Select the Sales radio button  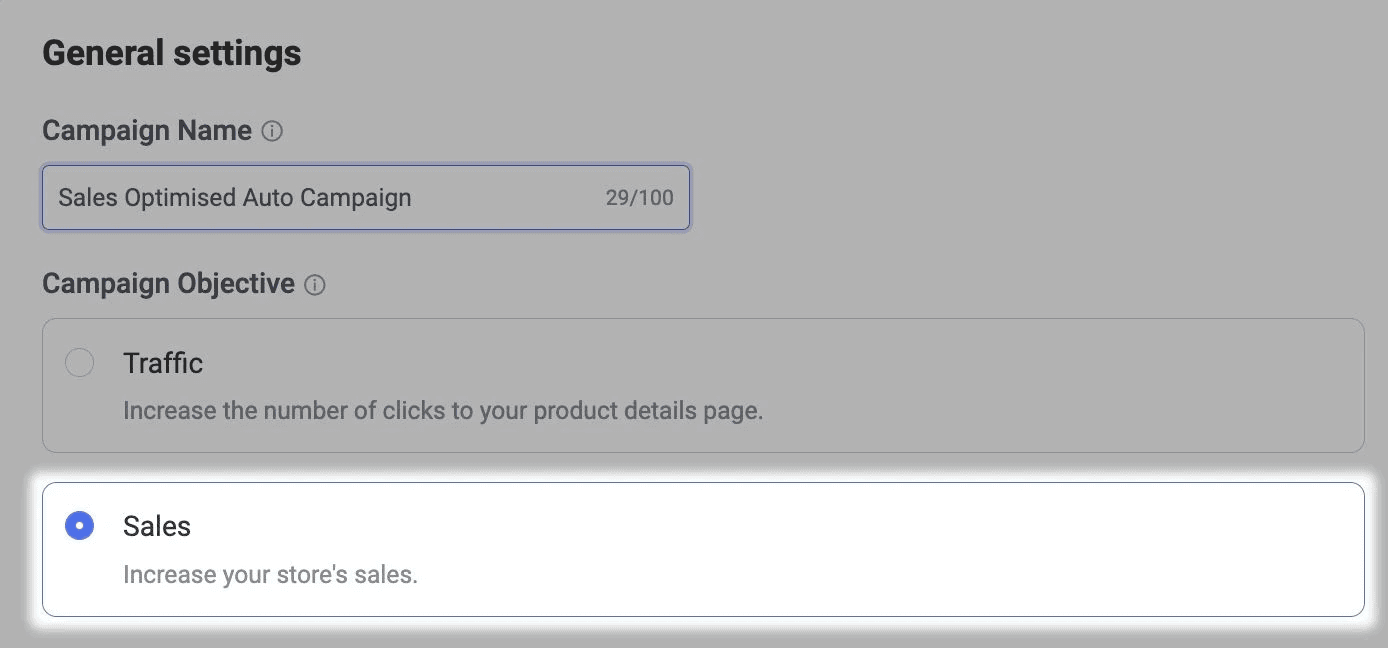point(79,525)
